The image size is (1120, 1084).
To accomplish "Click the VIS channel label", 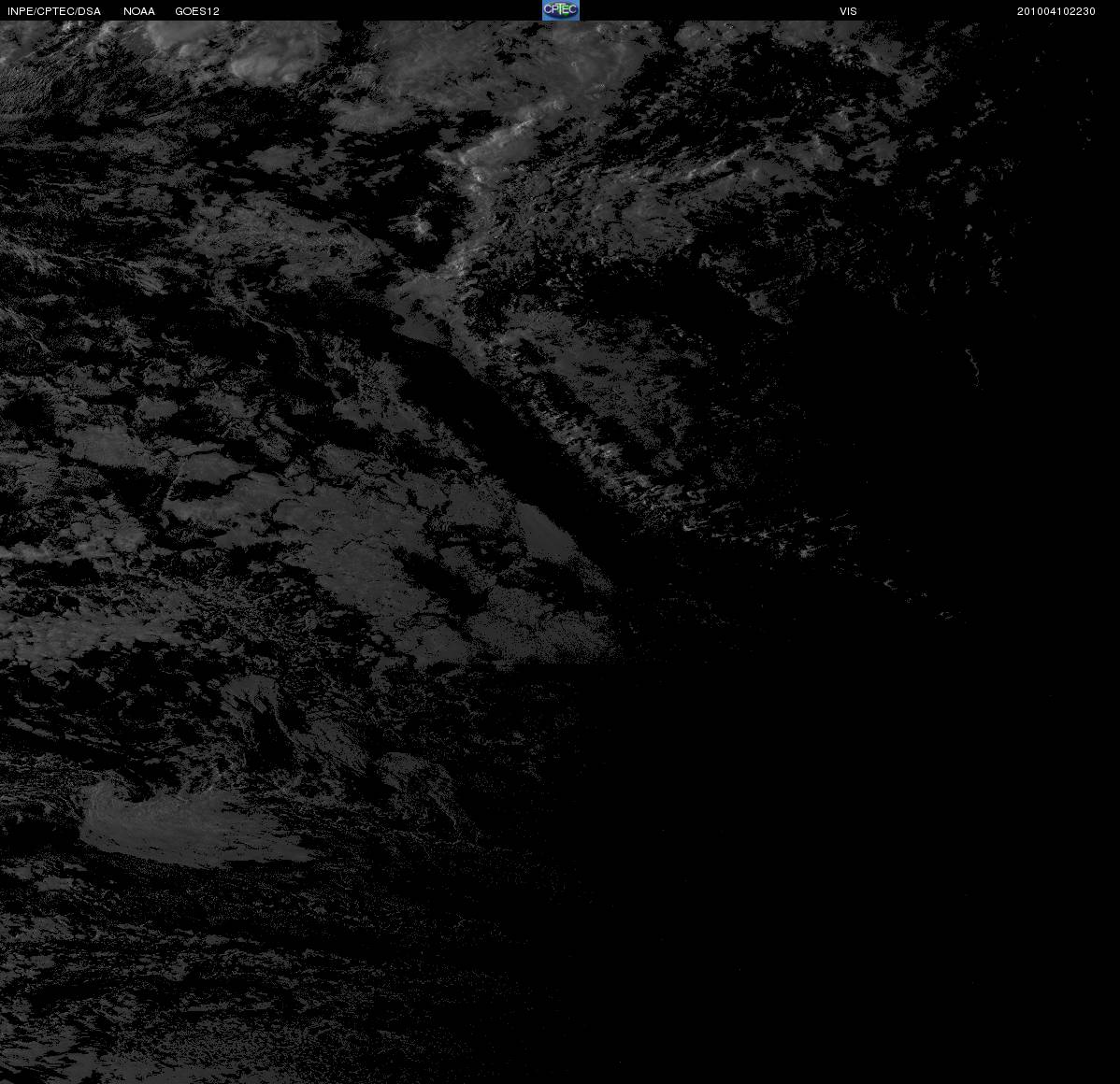I will pos(848,11).
